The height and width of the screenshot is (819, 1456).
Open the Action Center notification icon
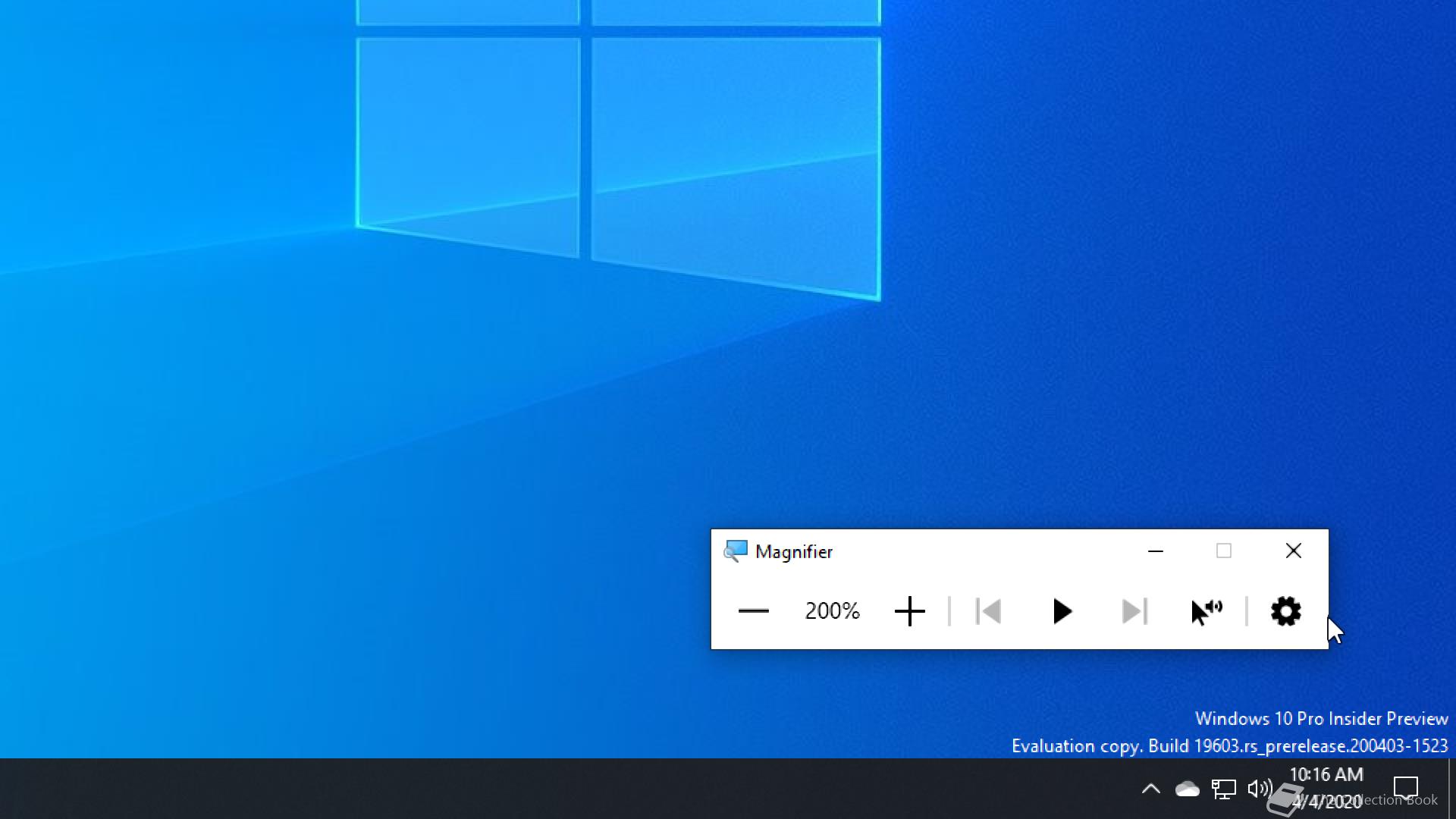pyautogui.click(x=1405, y=788)
